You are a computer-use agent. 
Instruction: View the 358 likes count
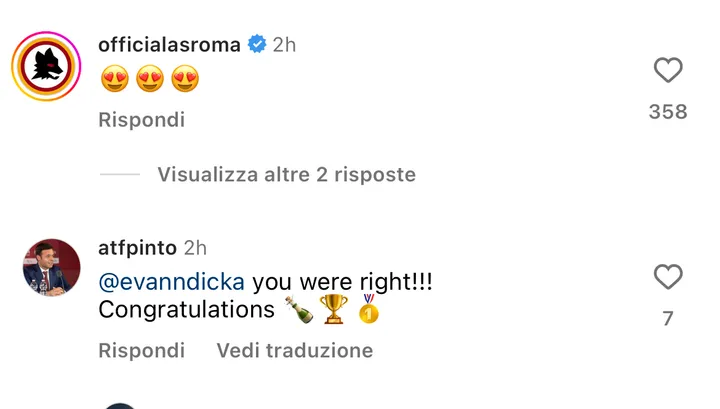tap(668, 112)
